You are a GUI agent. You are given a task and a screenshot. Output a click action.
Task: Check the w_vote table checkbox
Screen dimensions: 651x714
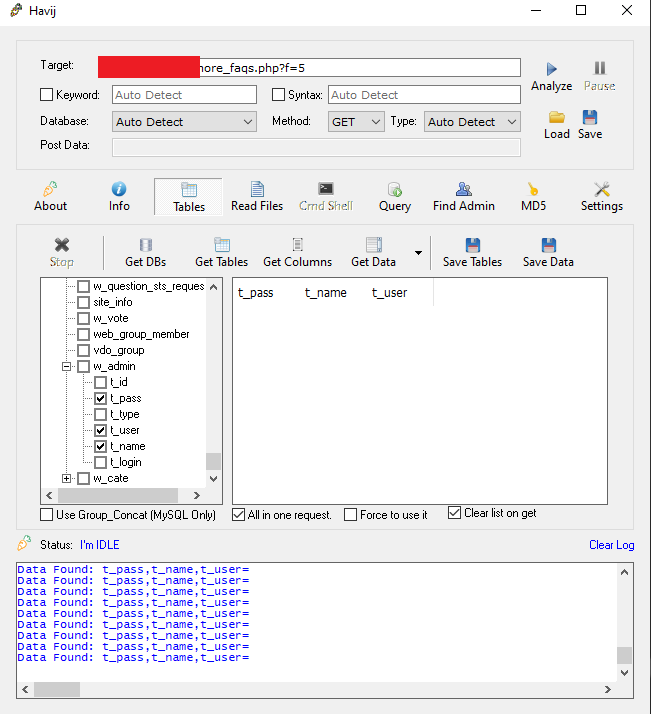tap(83, 318)
